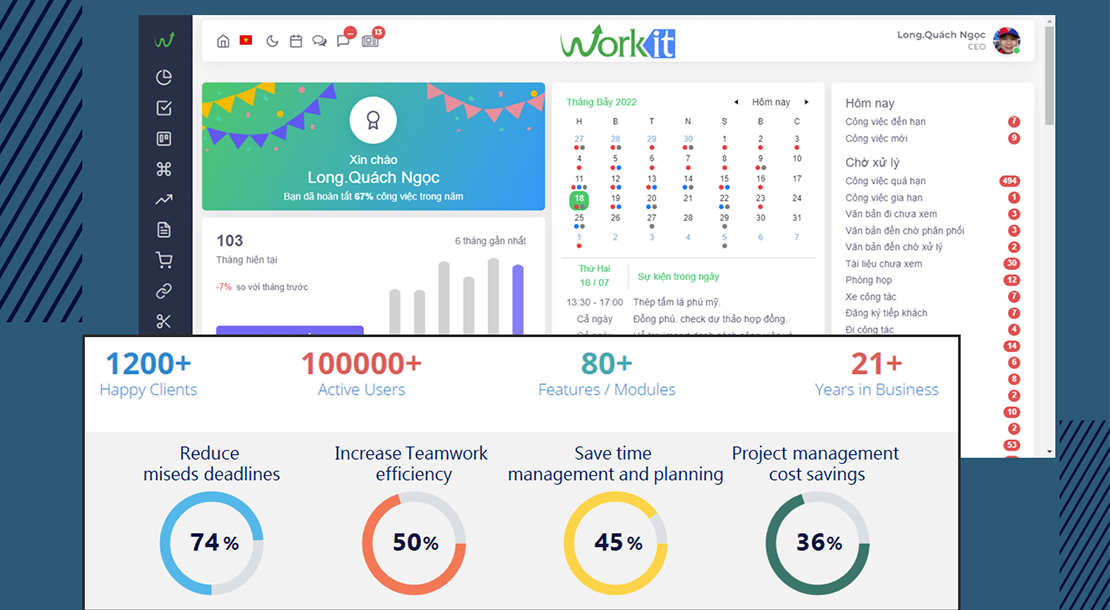1110x610 pixels.
Task: Select date 14 in the calendar
Action: point(688,180)
